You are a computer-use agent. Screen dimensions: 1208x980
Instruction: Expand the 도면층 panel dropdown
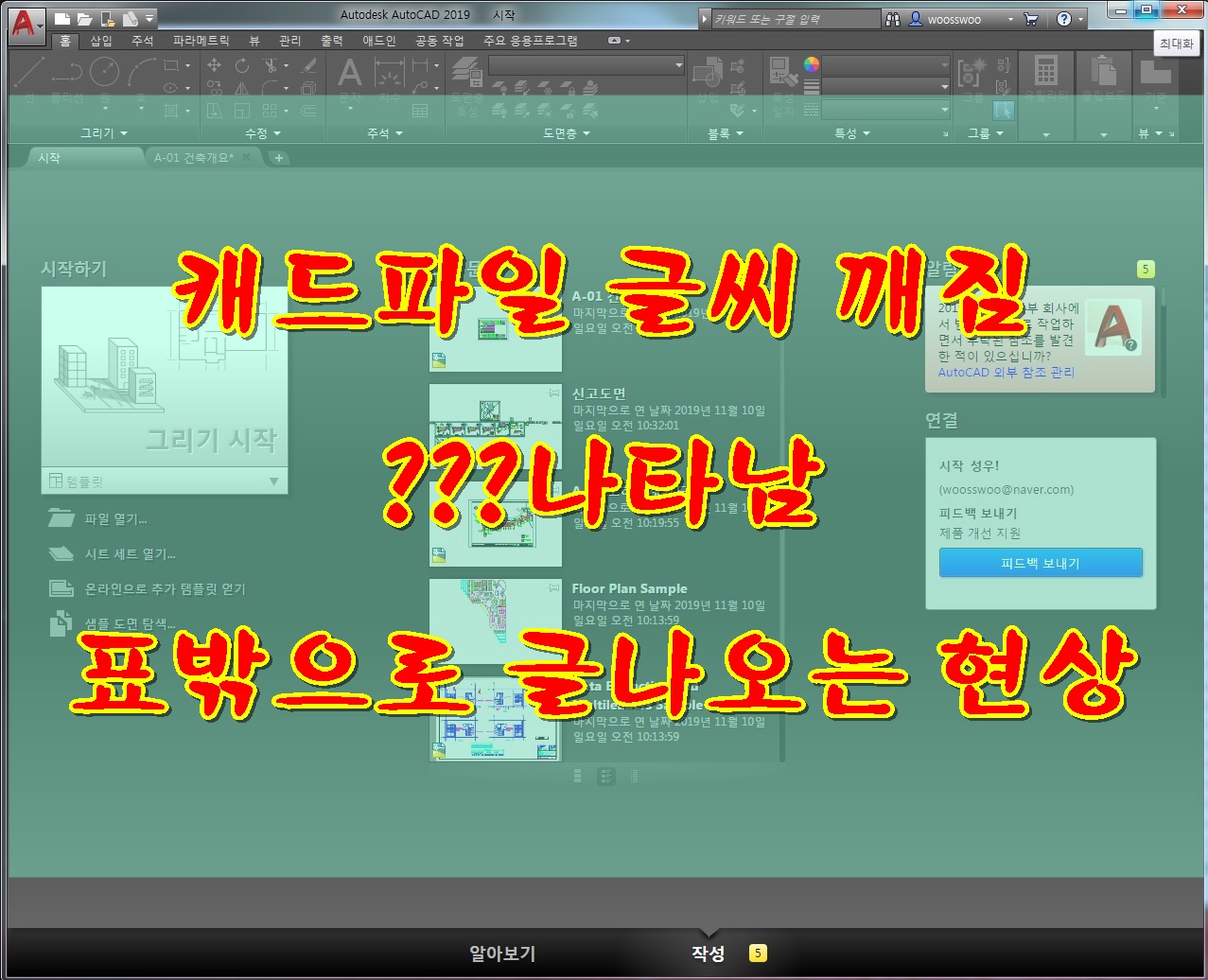point(567,133)
